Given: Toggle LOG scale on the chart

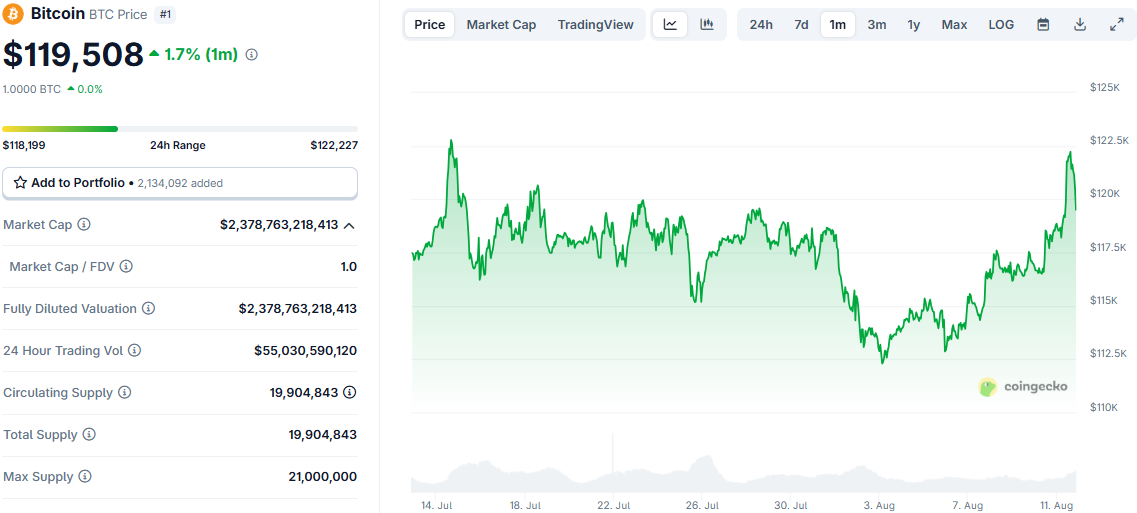Looking at the screenshot, I should point(1001,25).
